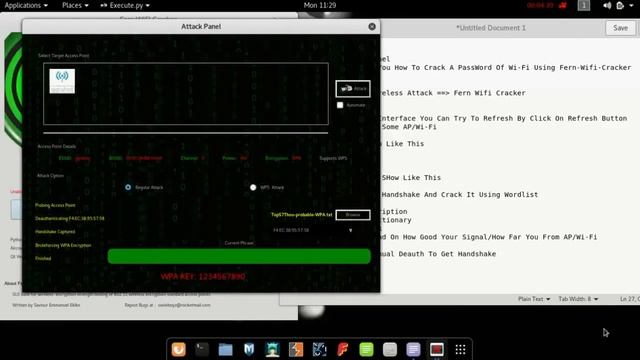
Task: Click the report bugs email link
Action: click(x=184, y=305)
